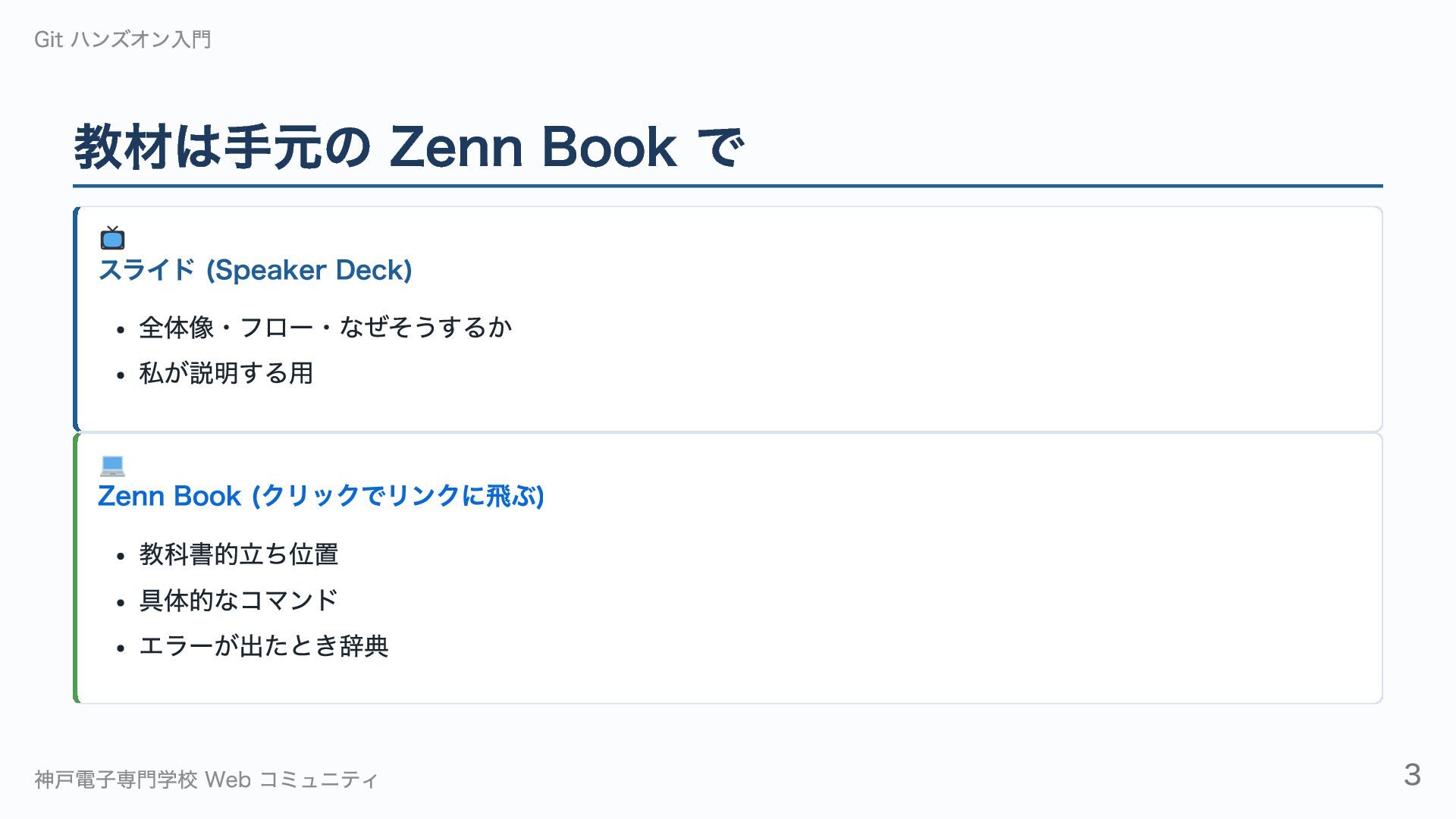Open the スライド (Speaker Deck) link
The image size is (1456, 819).
[255, 270]
